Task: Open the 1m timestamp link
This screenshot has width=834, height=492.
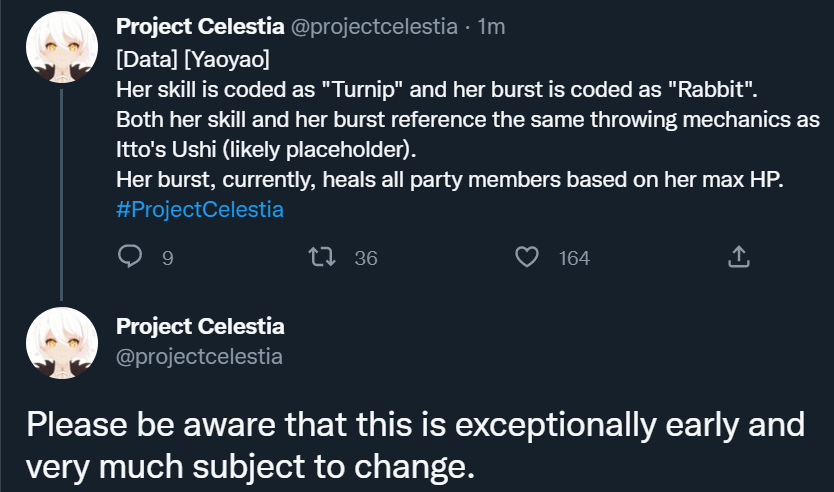Action: [491, 27]
